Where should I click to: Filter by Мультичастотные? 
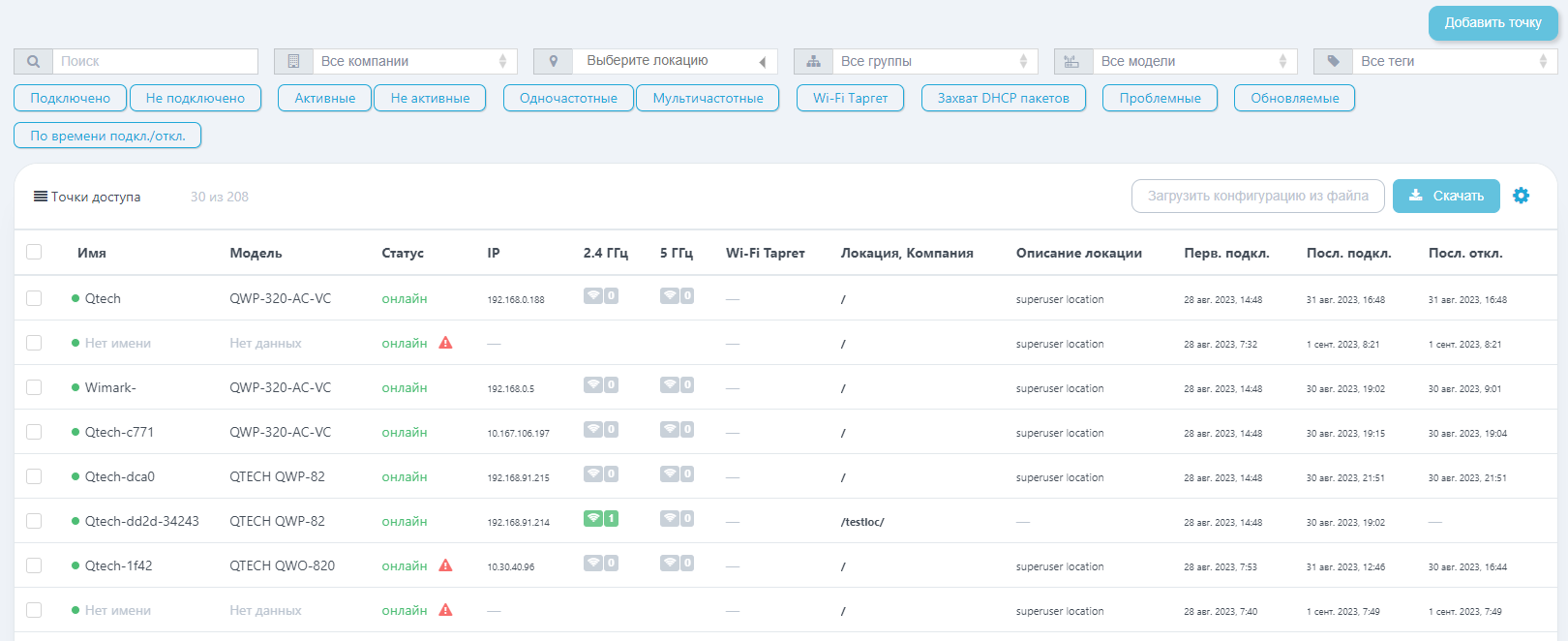tap(708, 98)
